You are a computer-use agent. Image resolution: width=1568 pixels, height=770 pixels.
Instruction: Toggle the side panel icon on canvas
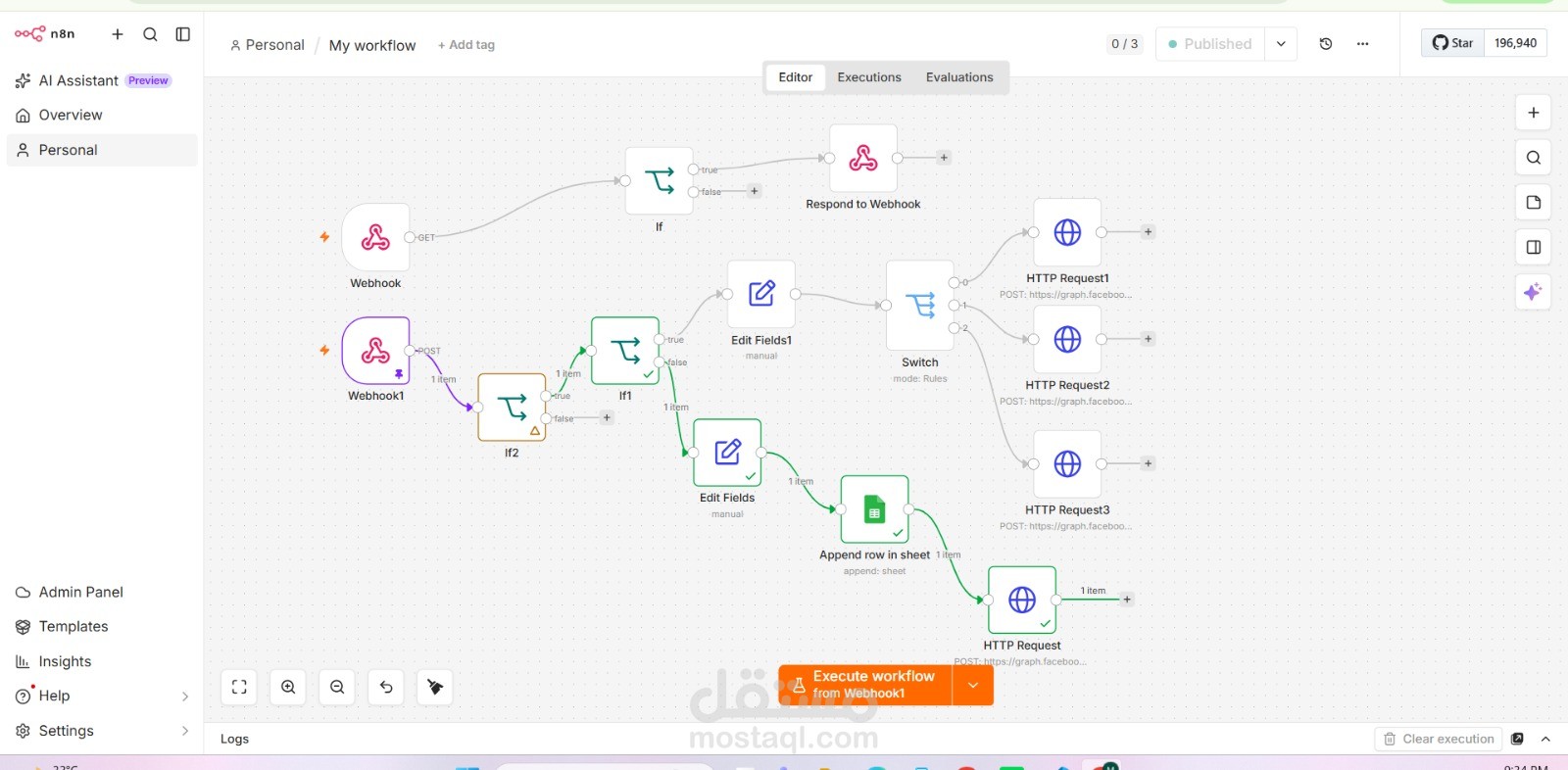(1534, 248)
